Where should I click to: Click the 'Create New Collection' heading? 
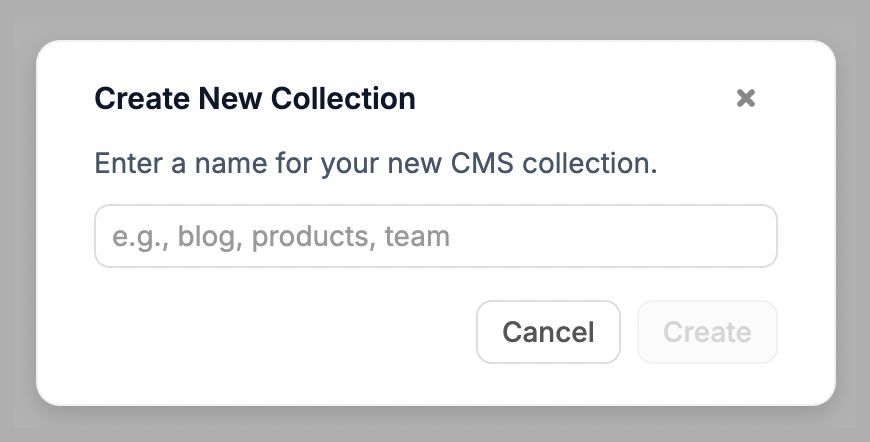[254, 99]
